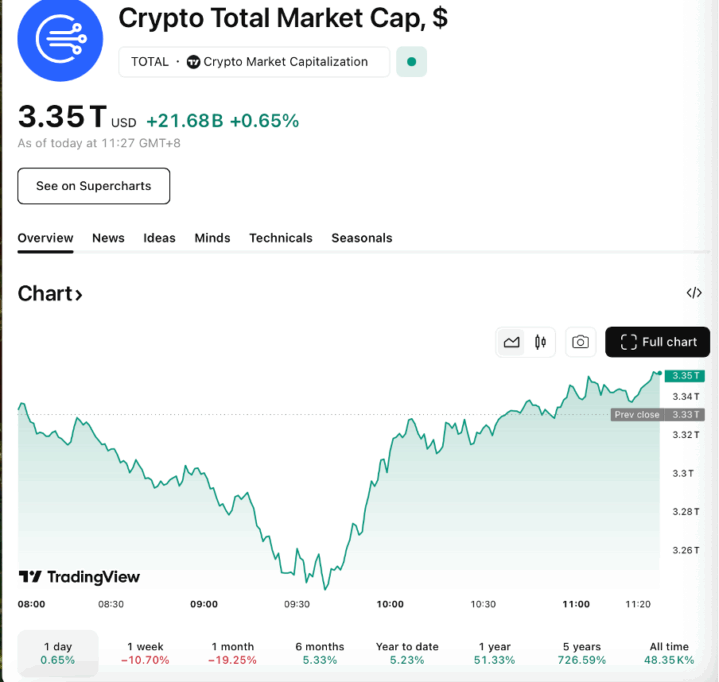
Task: Select the 1 day time range
Action: coord(58,653)
